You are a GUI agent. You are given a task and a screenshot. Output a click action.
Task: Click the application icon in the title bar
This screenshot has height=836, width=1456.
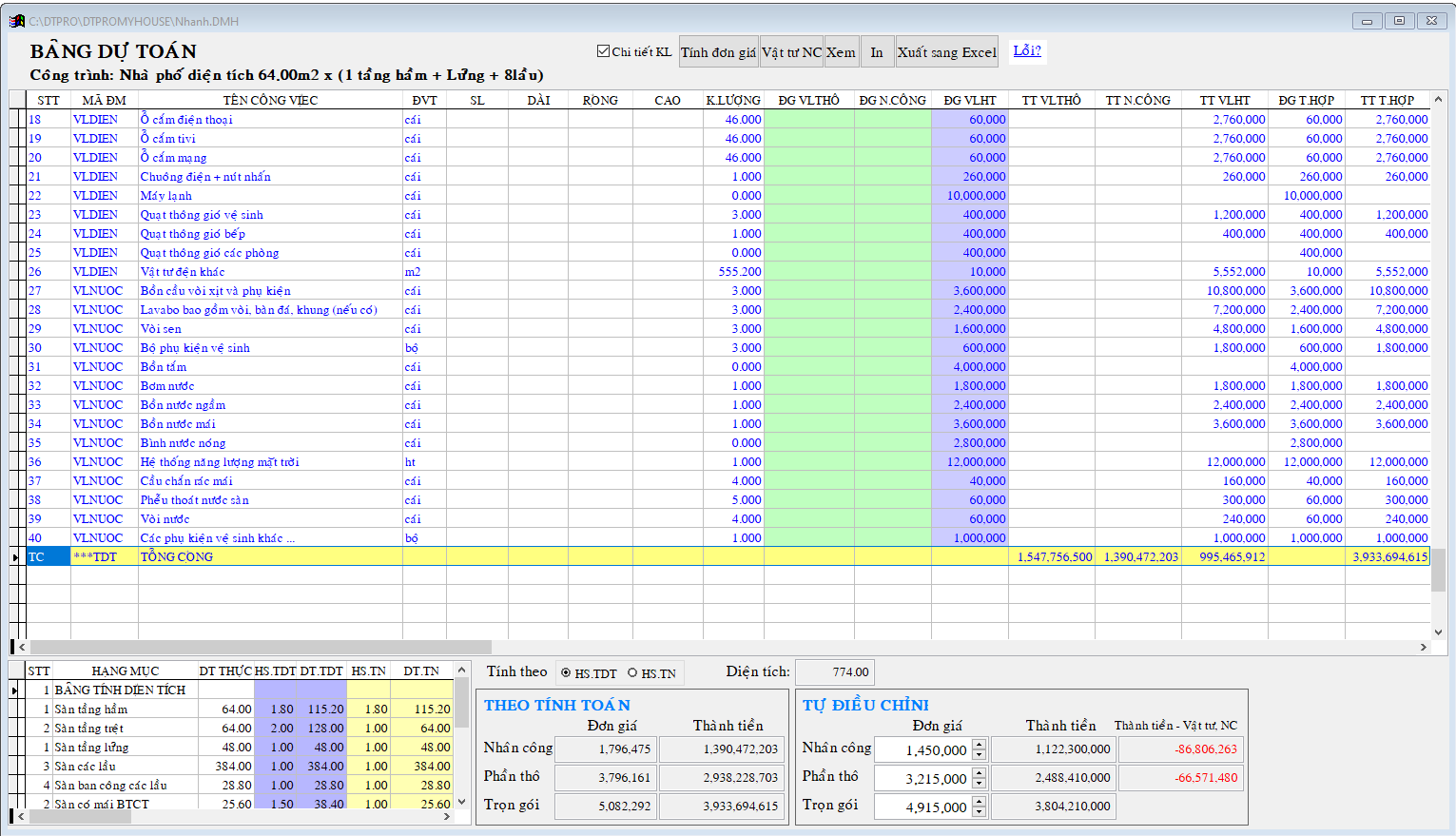point(17,21)
